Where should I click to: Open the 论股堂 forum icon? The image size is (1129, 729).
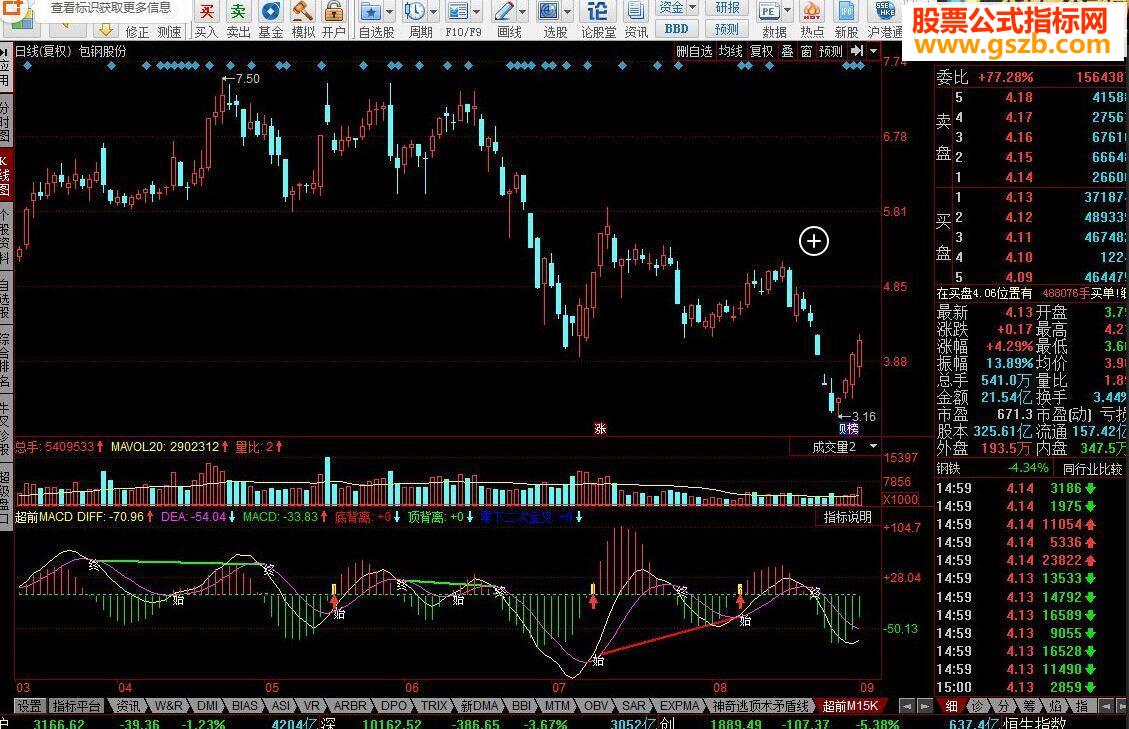597,12
